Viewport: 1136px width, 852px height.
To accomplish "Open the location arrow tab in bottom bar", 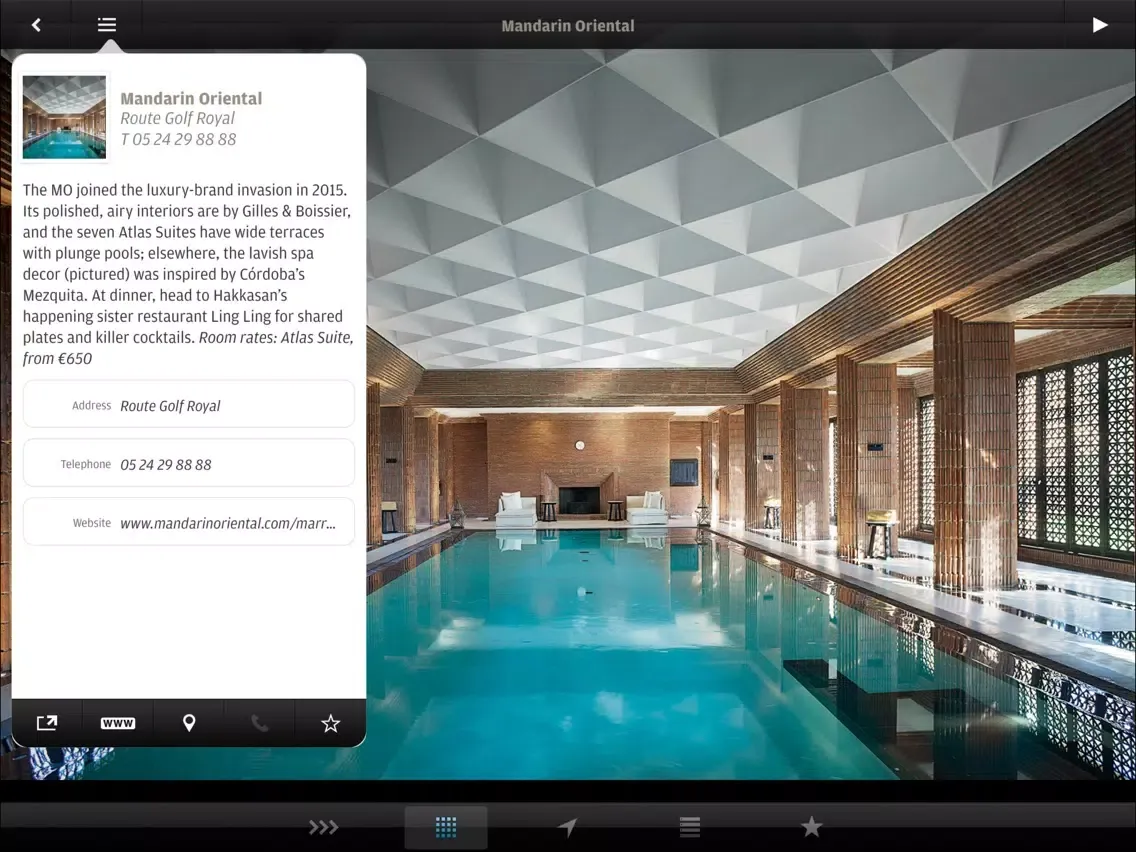I will pyautogui.click(x=567, y=827).
